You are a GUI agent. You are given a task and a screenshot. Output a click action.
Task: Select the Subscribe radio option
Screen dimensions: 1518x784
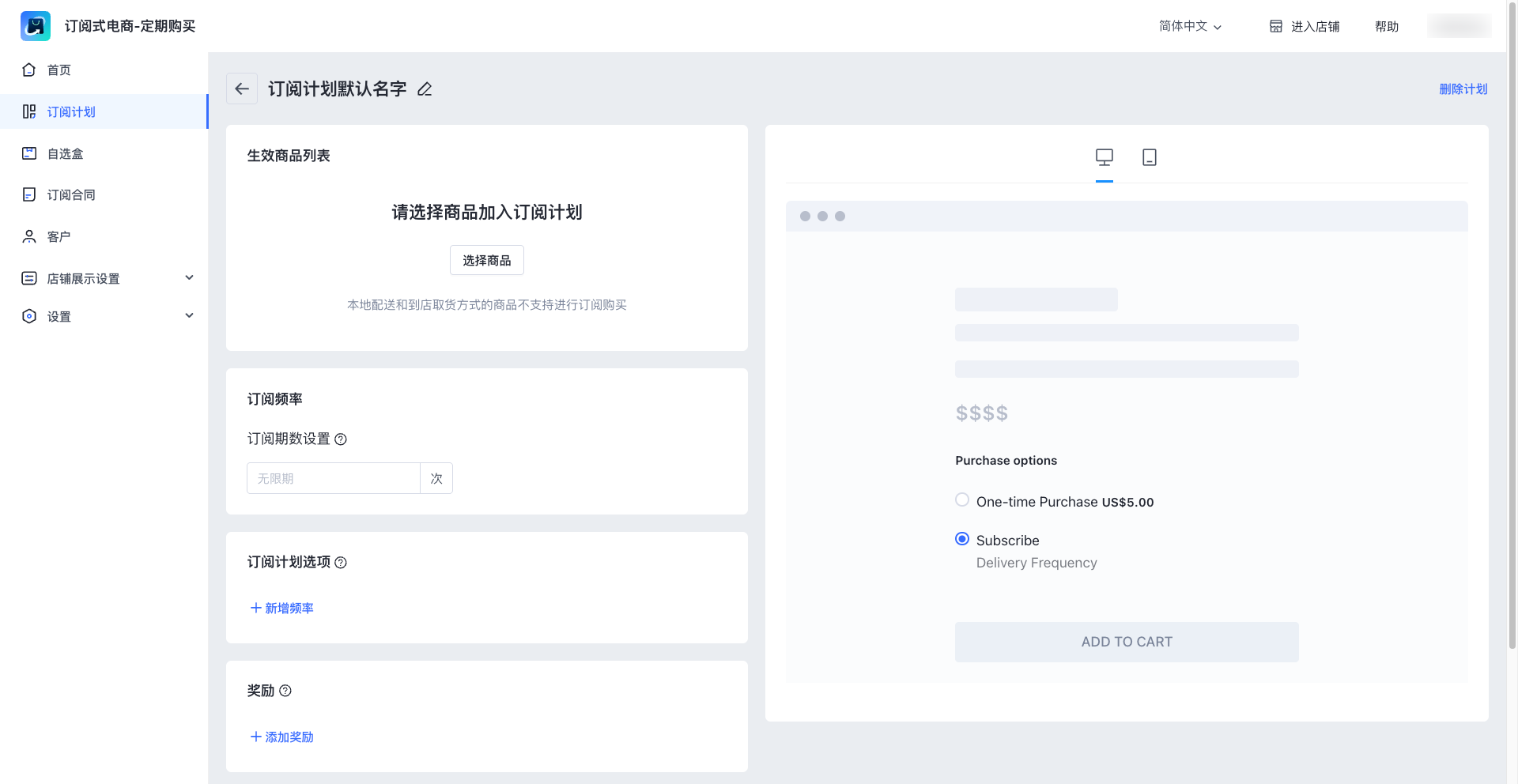(962, 539)
